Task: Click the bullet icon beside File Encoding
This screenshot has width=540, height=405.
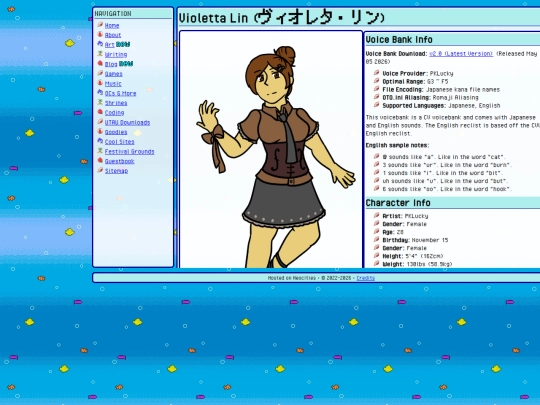Action: point(376,89)
